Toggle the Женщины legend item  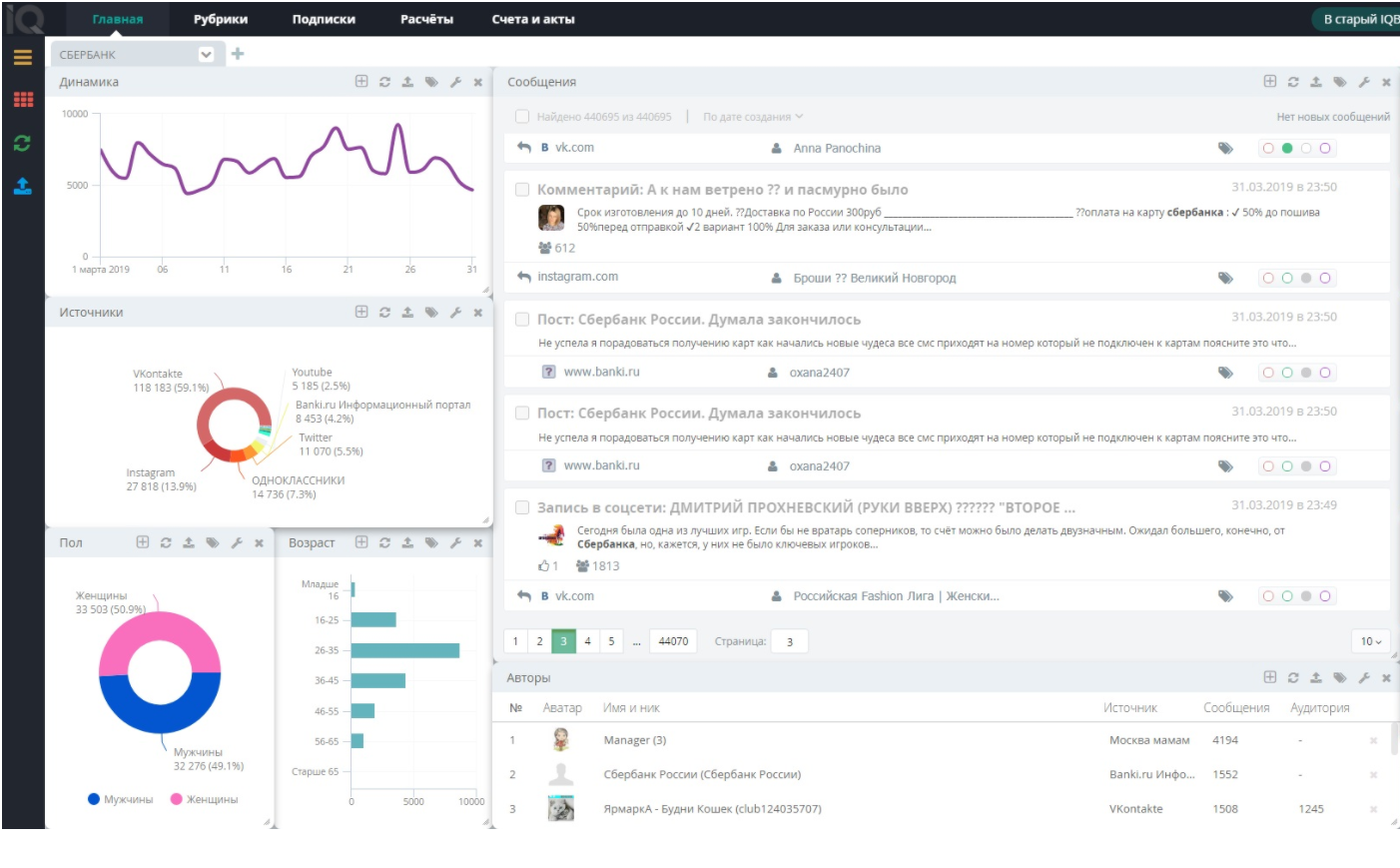pyautogui.click(x=204, y=799)
